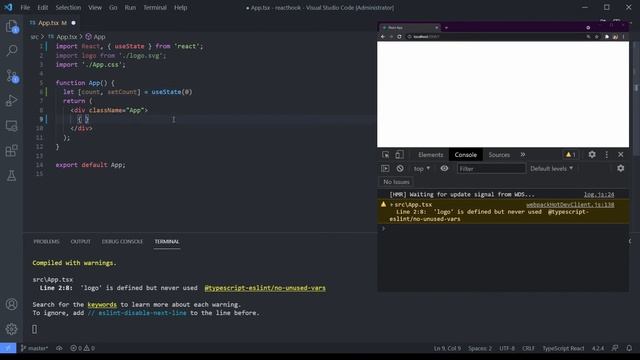Toggle the device toolbar in DevTools
This screenshot has width=640, height=360.
[399, 155]
